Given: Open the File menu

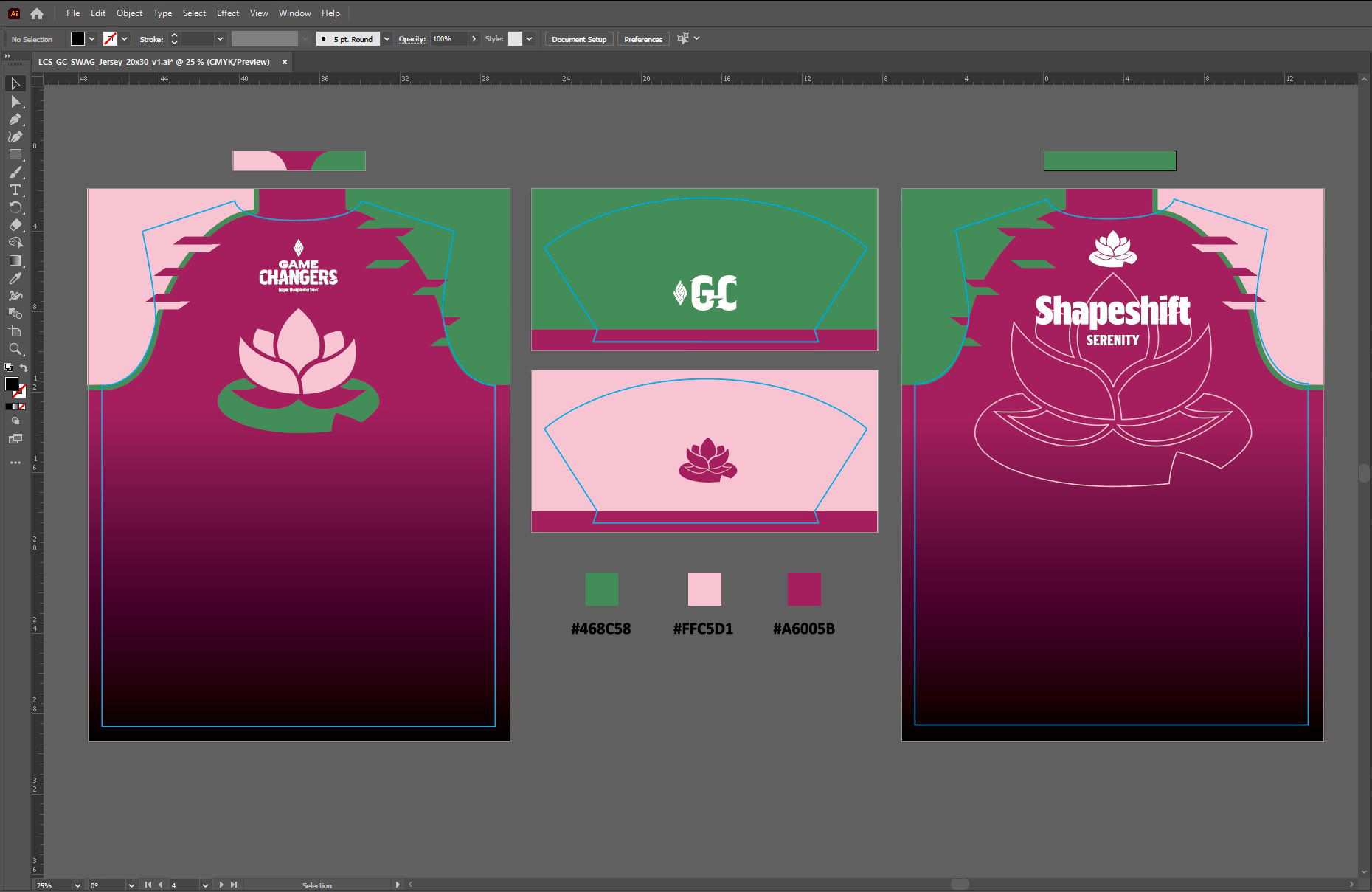Looking at the screenshot, I should pos(73,13).
